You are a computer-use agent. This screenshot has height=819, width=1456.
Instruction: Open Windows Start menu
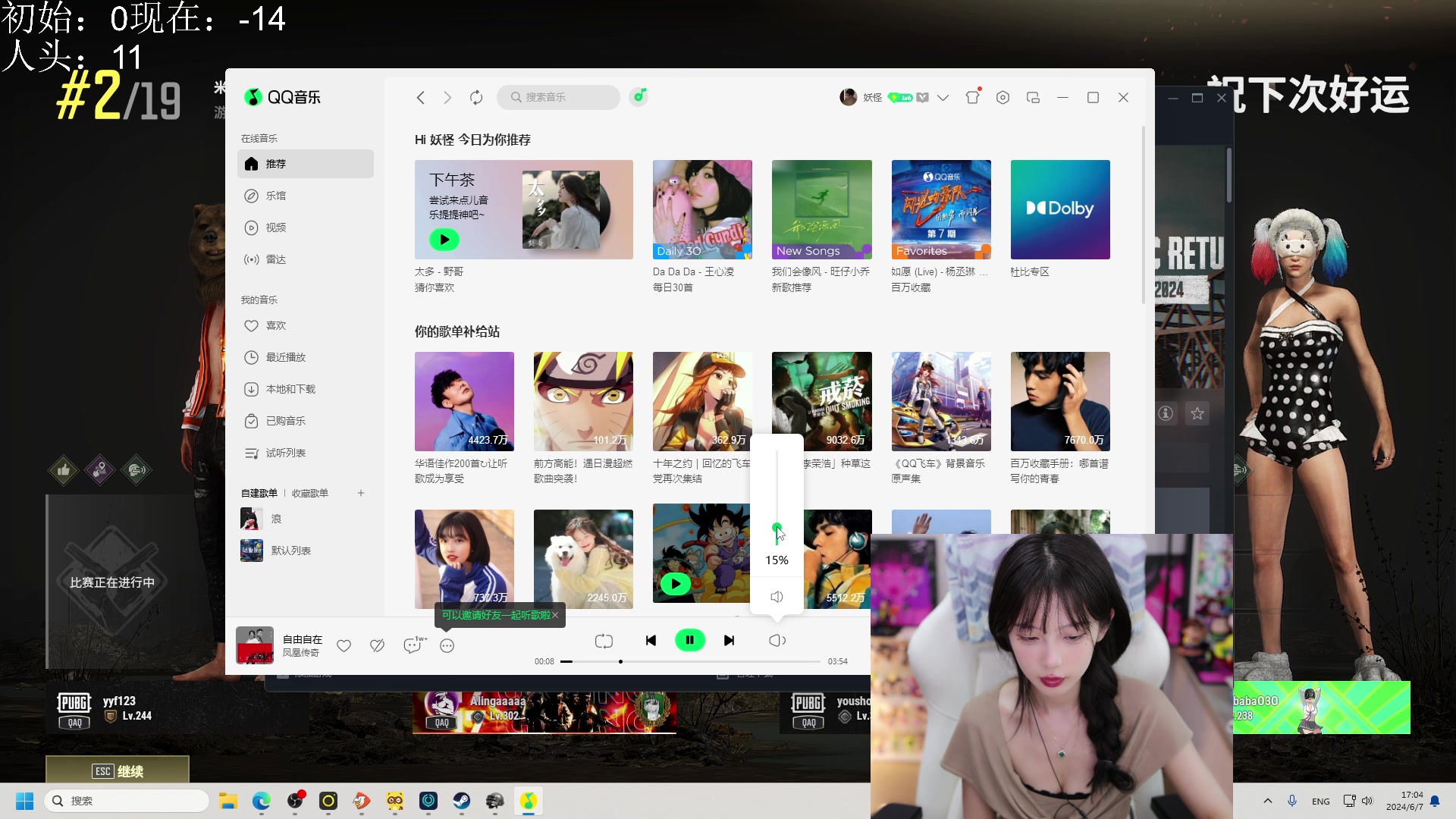[24, 801]
